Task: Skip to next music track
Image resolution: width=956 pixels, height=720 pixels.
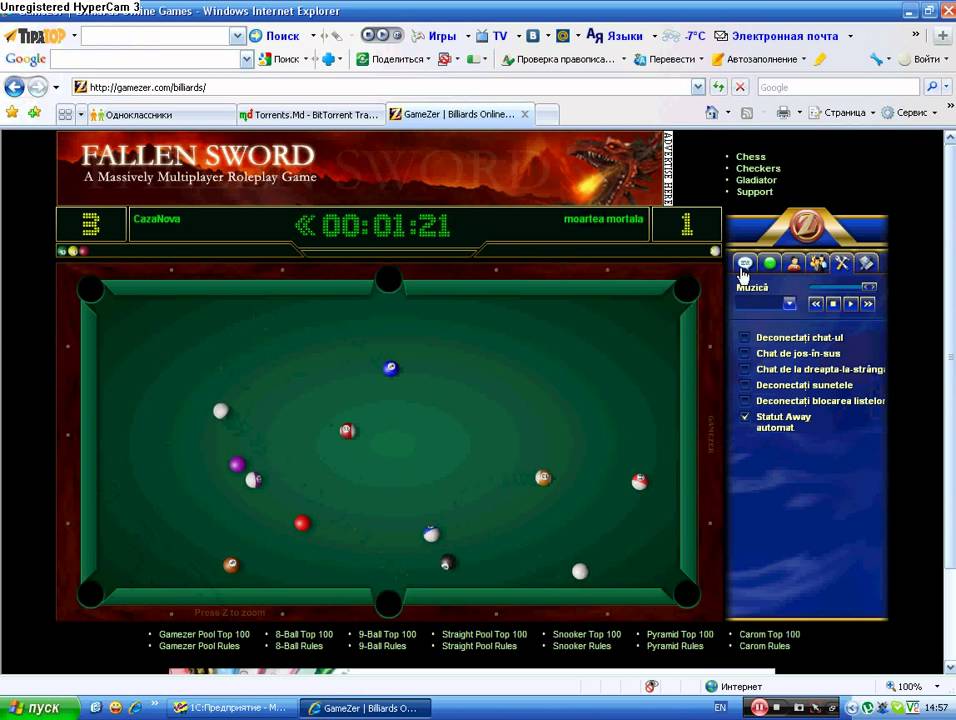Action: click(x=868, y=304)
